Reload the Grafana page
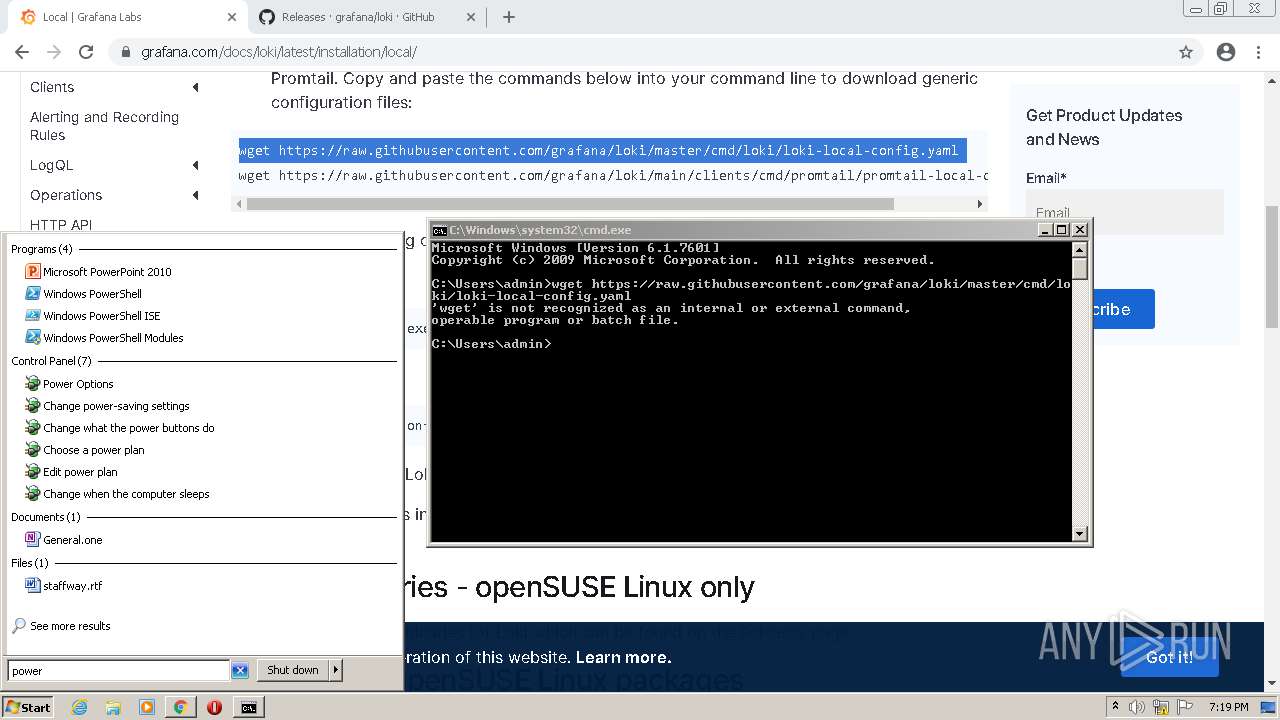Viewport: 1280px width, 720px height. click(86, 52)
